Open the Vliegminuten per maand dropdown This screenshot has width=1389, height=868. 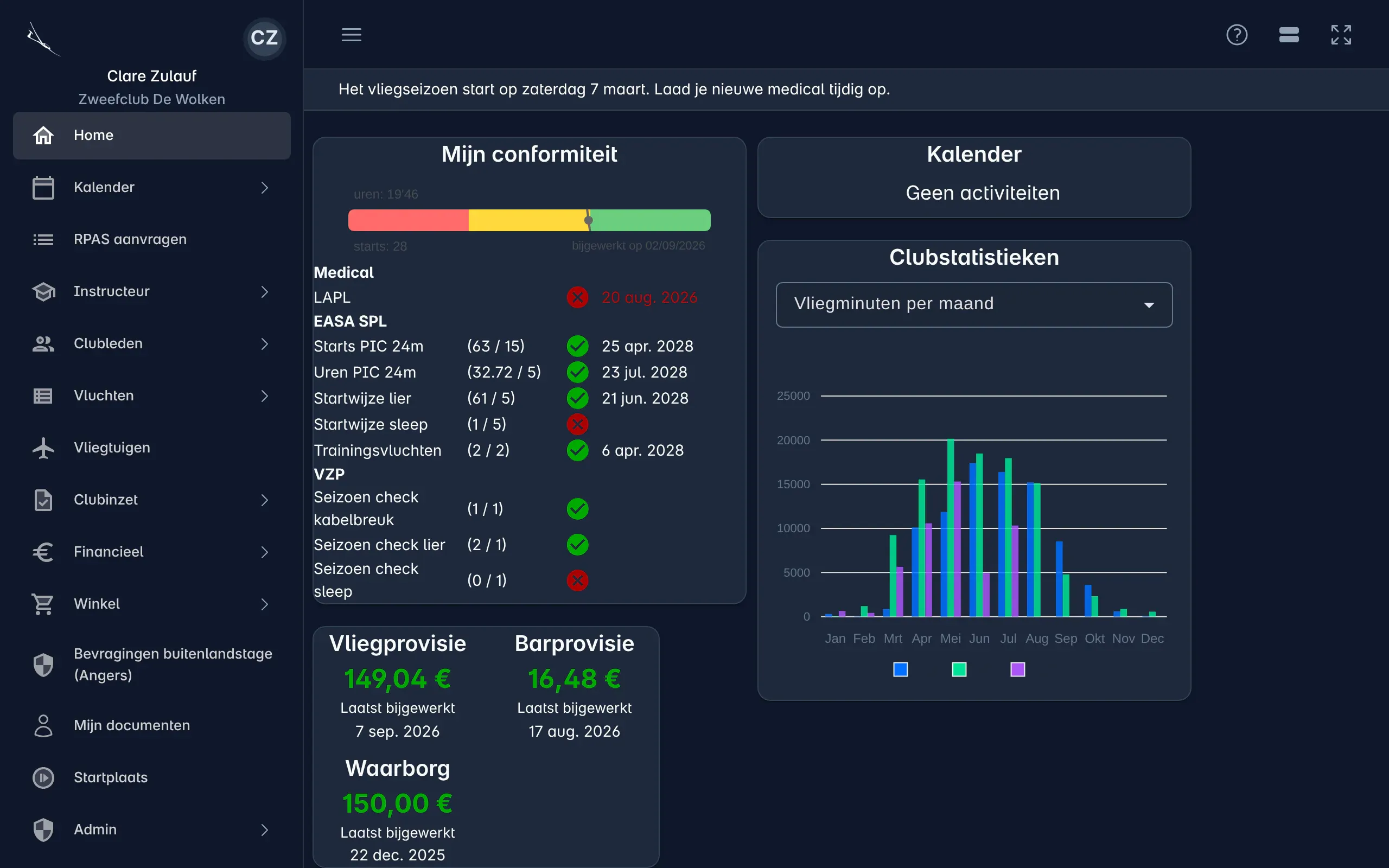pyautogui.click(x=974, y=305)
